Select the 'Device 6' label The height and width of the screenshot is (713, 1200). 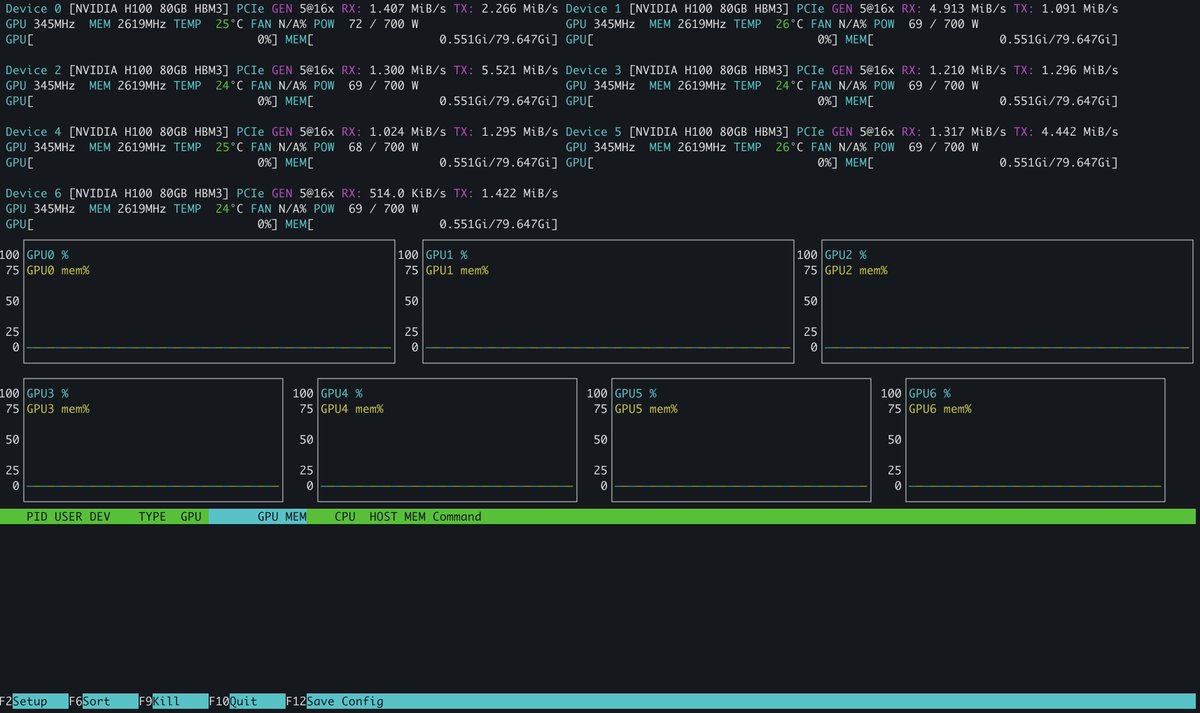pyautogui.click(x=34, y=193)
